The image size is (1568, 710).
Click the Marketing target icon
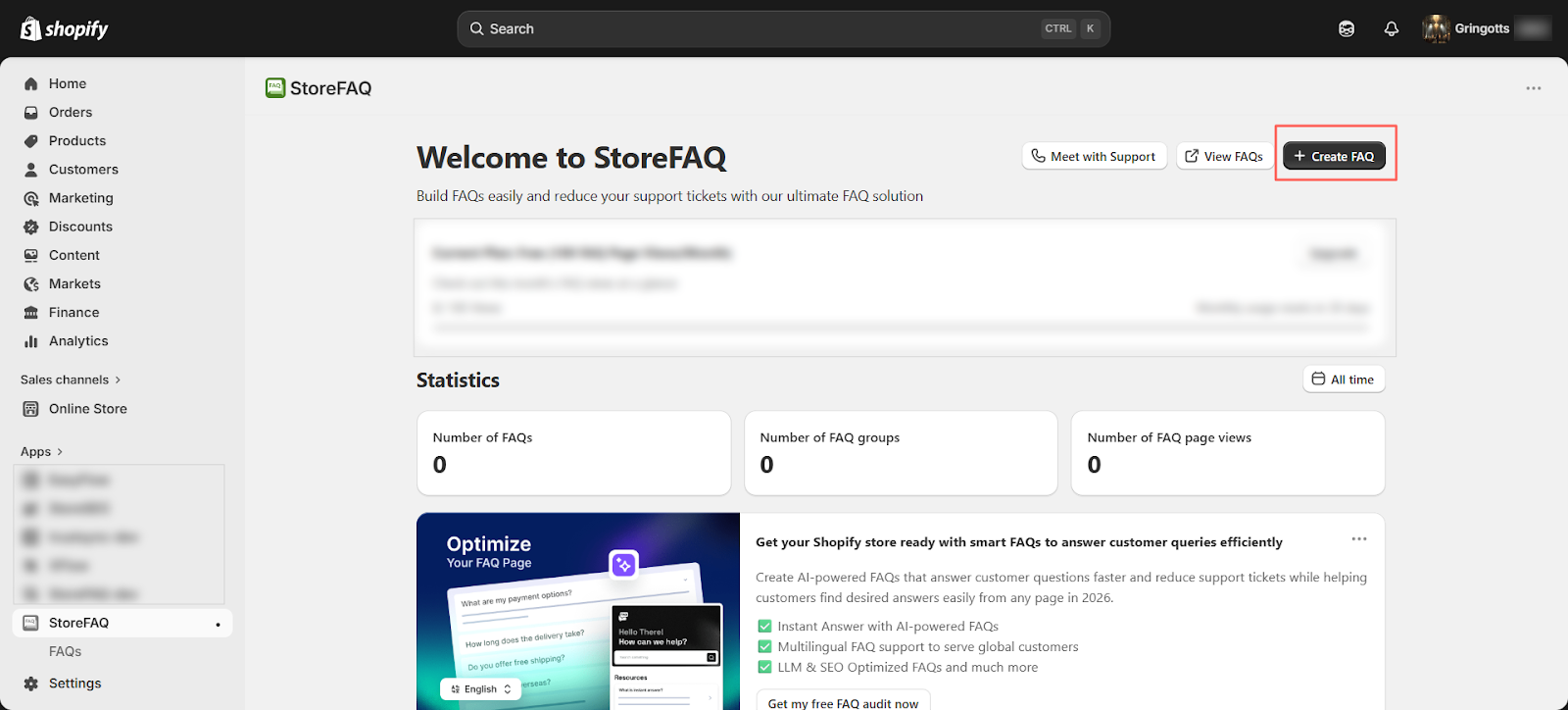coord(31,198)
